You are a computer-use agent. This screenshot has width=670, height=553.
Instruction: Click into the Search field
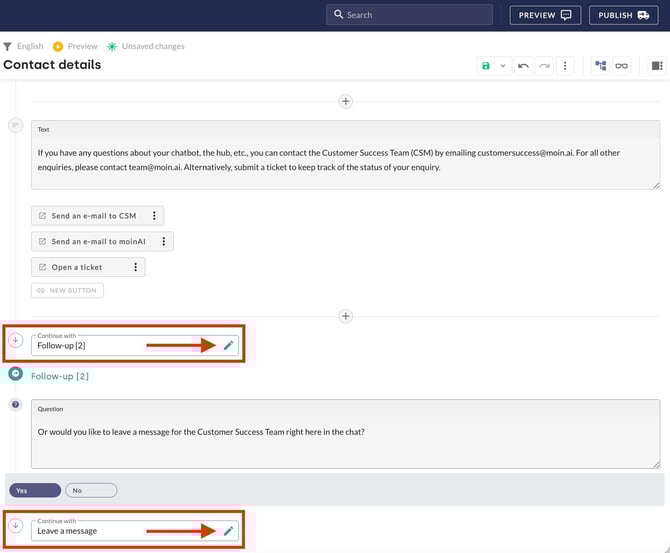coord(409,15)
